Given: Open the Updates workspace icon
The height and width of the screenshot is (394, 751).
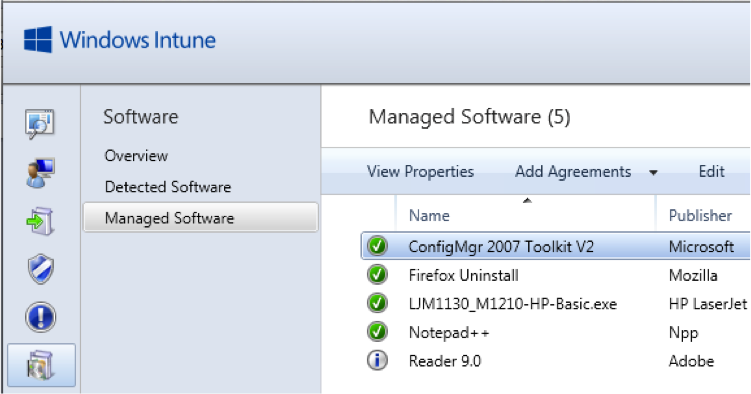Looking at the screenshot, I should coord(40,221).
